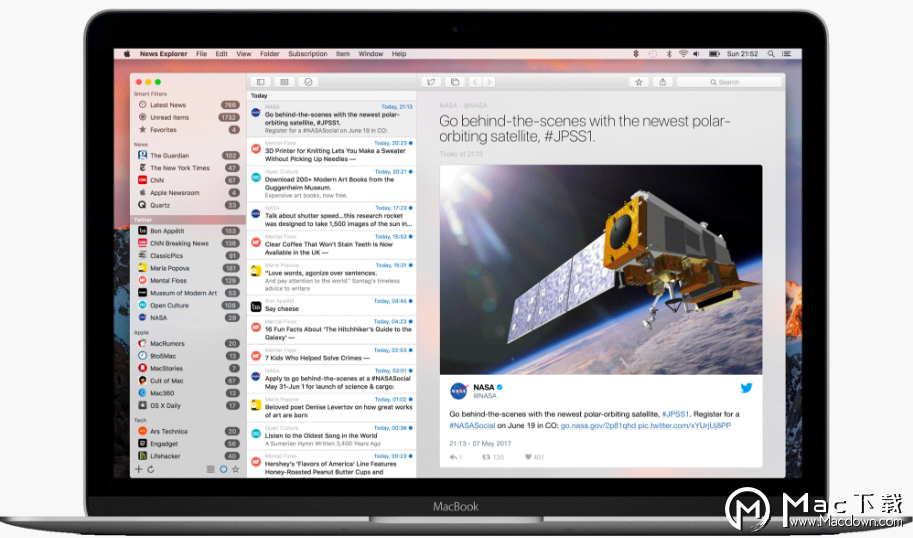Click the Apple logo menu
913x538 pixels.
(126, 54)
